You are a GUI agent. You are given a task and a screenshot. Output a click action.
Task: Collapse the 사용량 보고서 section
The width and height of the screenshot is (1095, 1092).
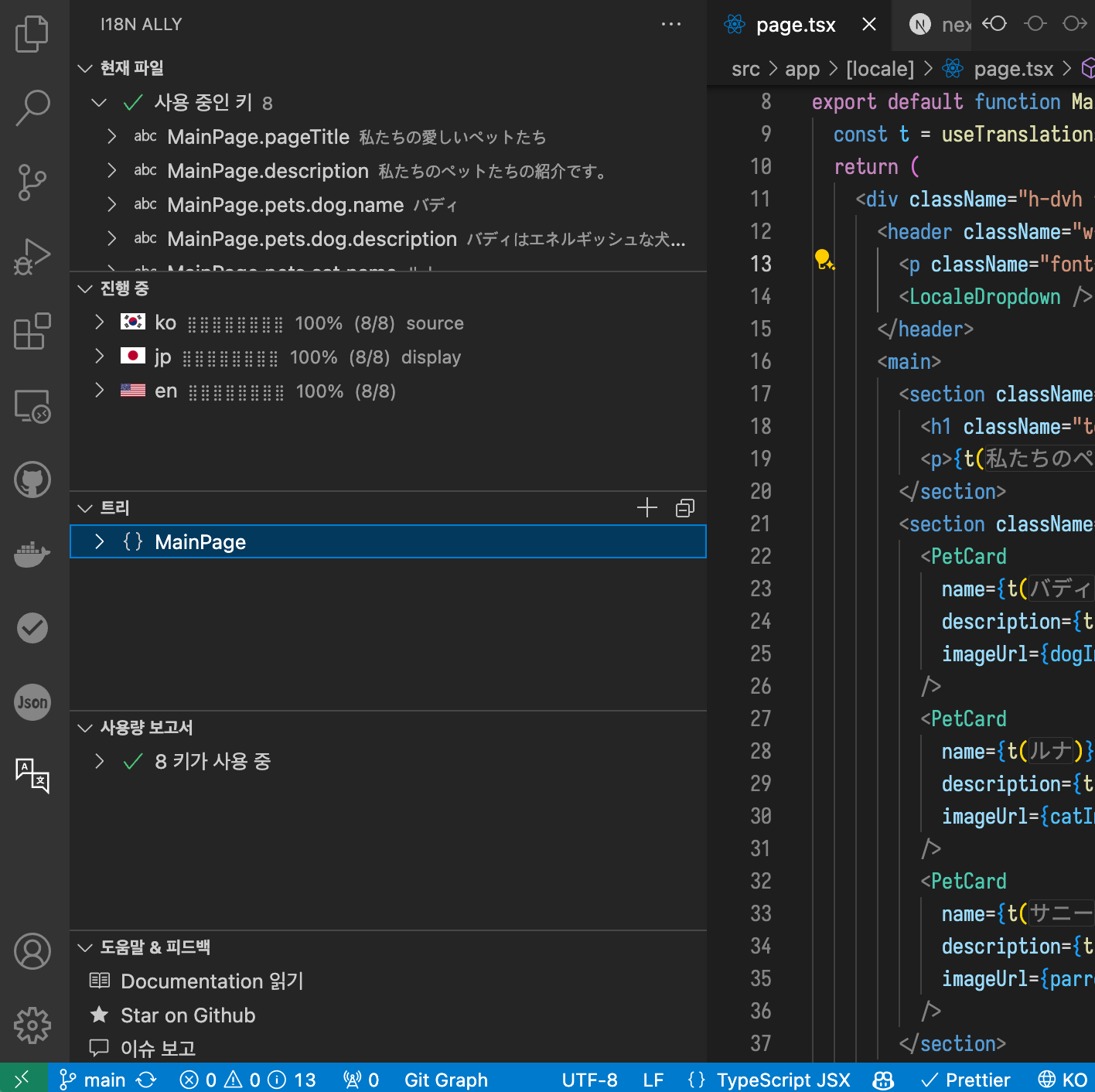click(85, 728)
